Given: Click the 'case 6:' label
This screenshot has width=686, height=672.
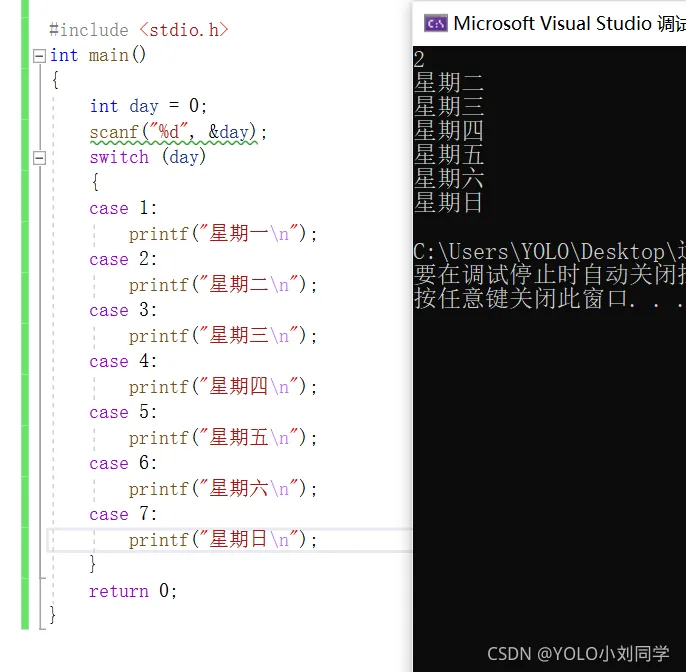Looking at the screenshot, I should tap(123, 463).
